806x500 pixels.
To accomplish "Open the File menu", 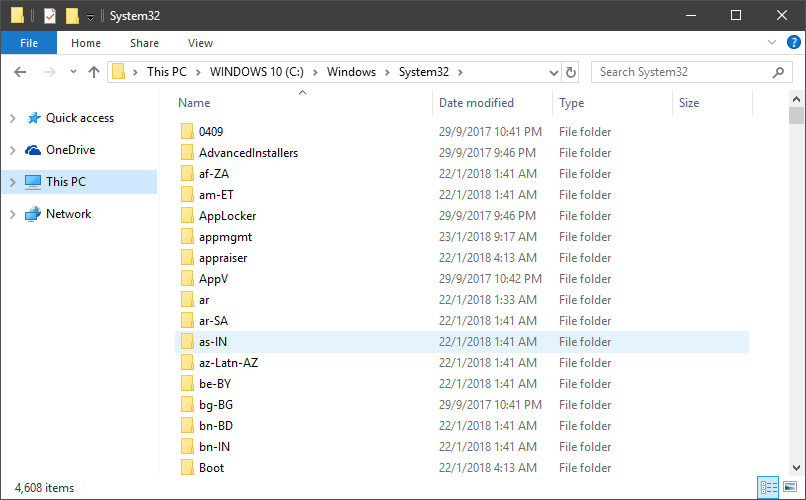I will [29, 43].
